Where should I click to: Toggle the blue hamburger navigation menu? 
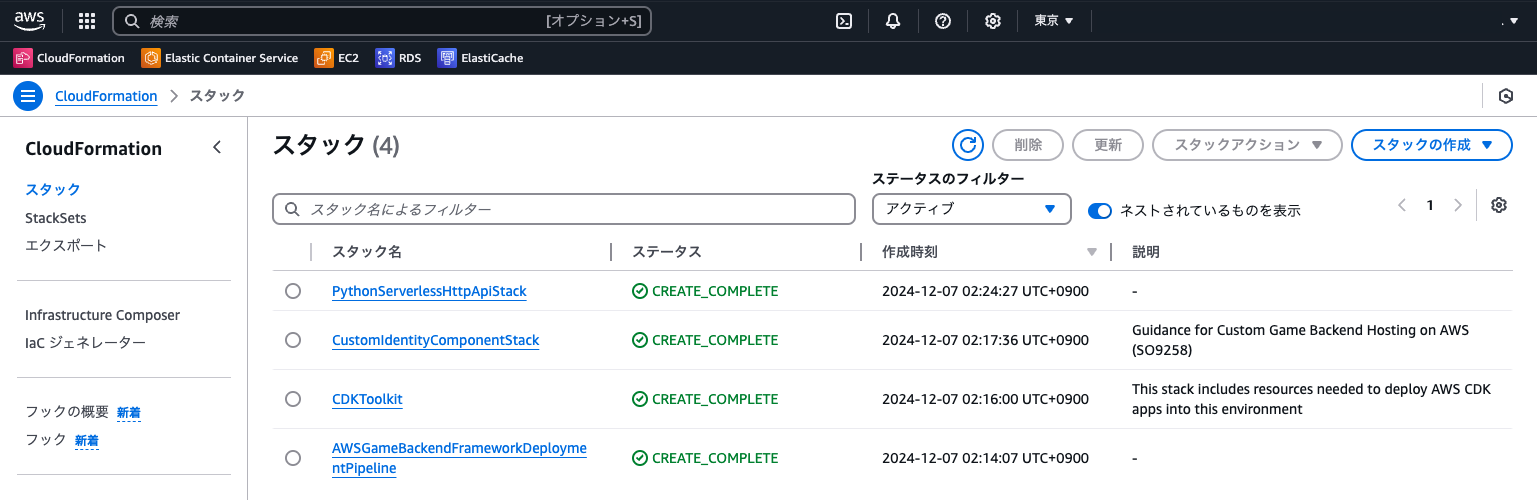click(28, 96)
